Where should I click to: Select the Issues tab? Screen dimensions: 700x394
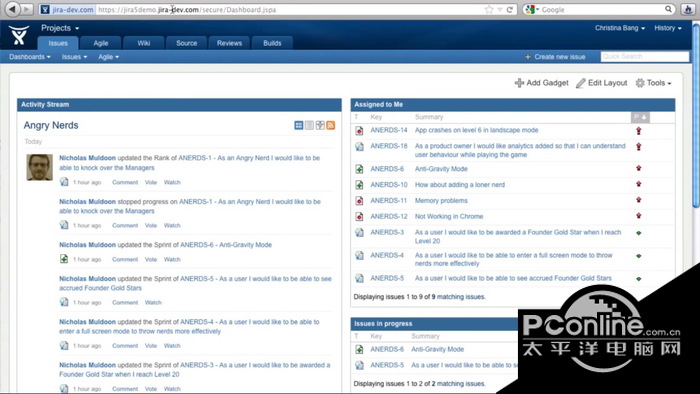58,43
